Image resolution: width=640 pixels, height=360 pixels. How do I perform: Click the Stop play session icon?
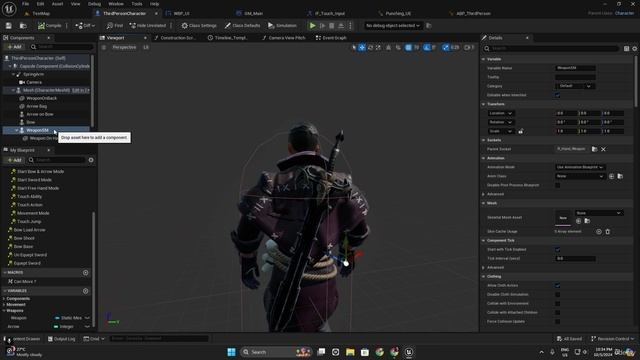point(331,26)
